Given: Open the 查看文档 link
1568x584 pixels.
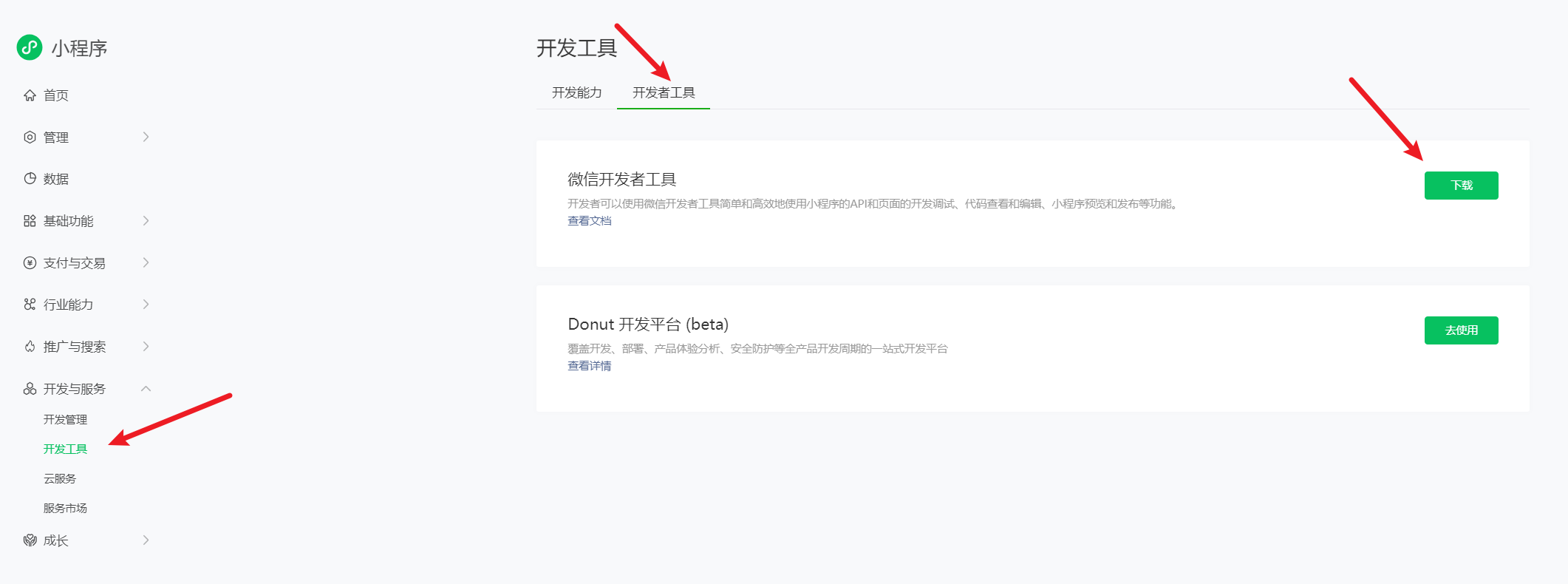Looking at the screenshot, I should tap(589, 221).
